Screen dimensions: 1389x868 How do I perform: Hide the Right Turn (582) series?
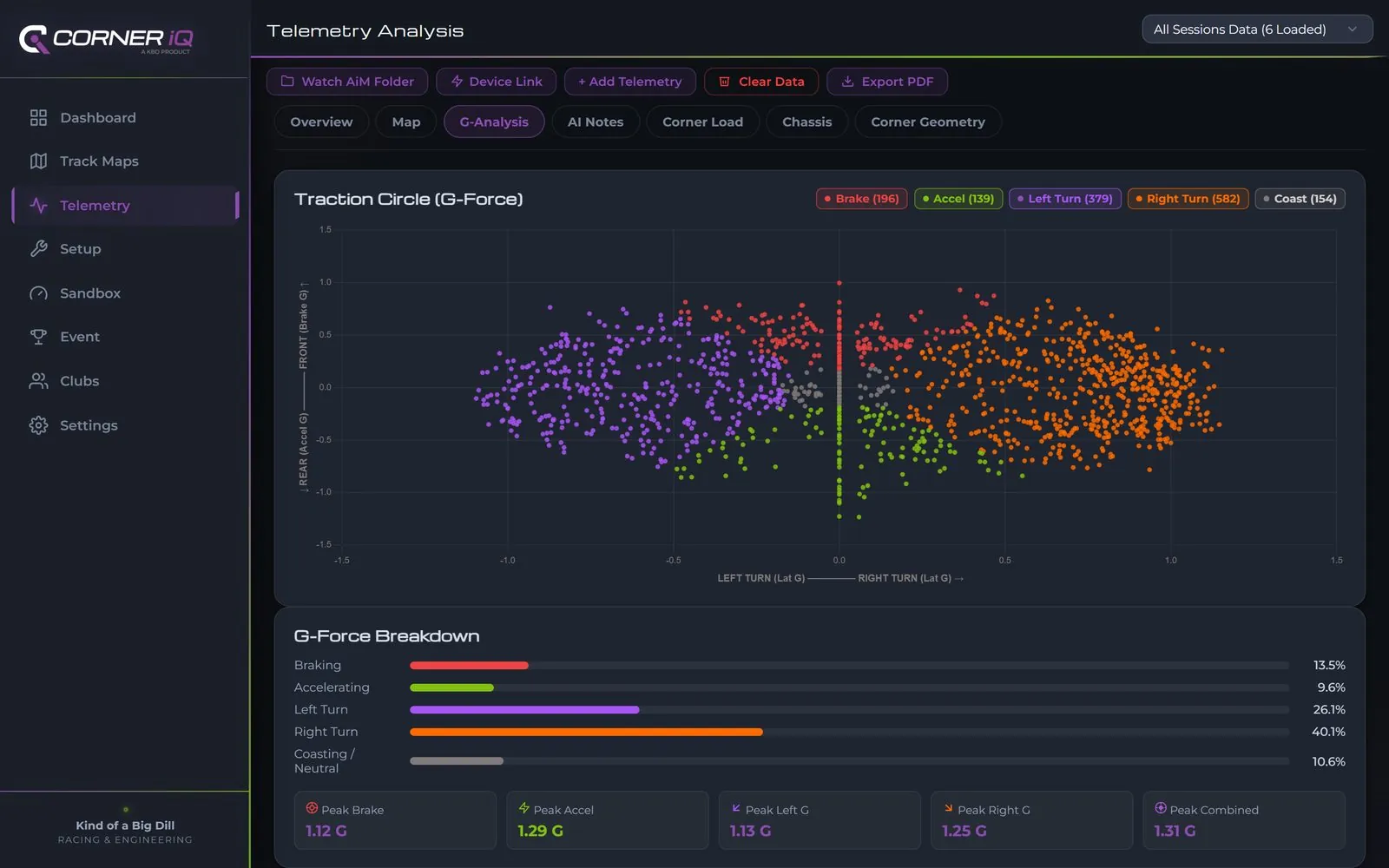tap(1188, 199)
